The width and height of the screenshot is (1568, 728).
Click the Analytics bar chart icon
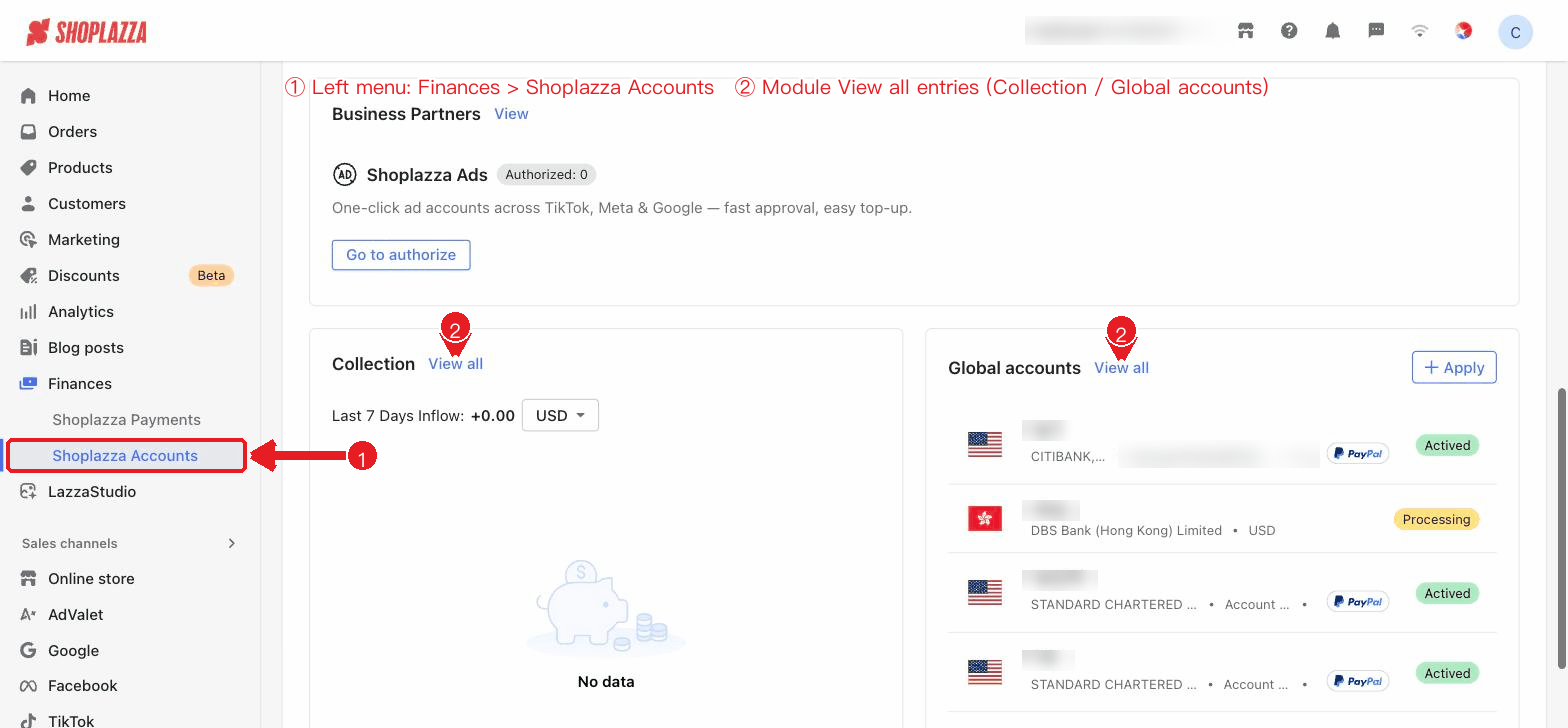click(x=28, y=312)
